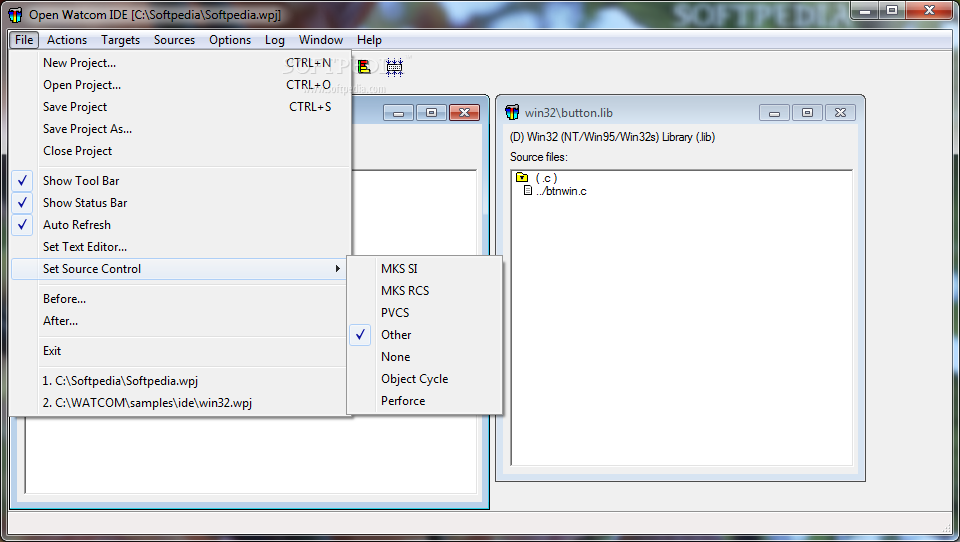Screen dimensions: 960x542
Task: Select ../btnwin.c in source files list
Action: coord(561,191)
